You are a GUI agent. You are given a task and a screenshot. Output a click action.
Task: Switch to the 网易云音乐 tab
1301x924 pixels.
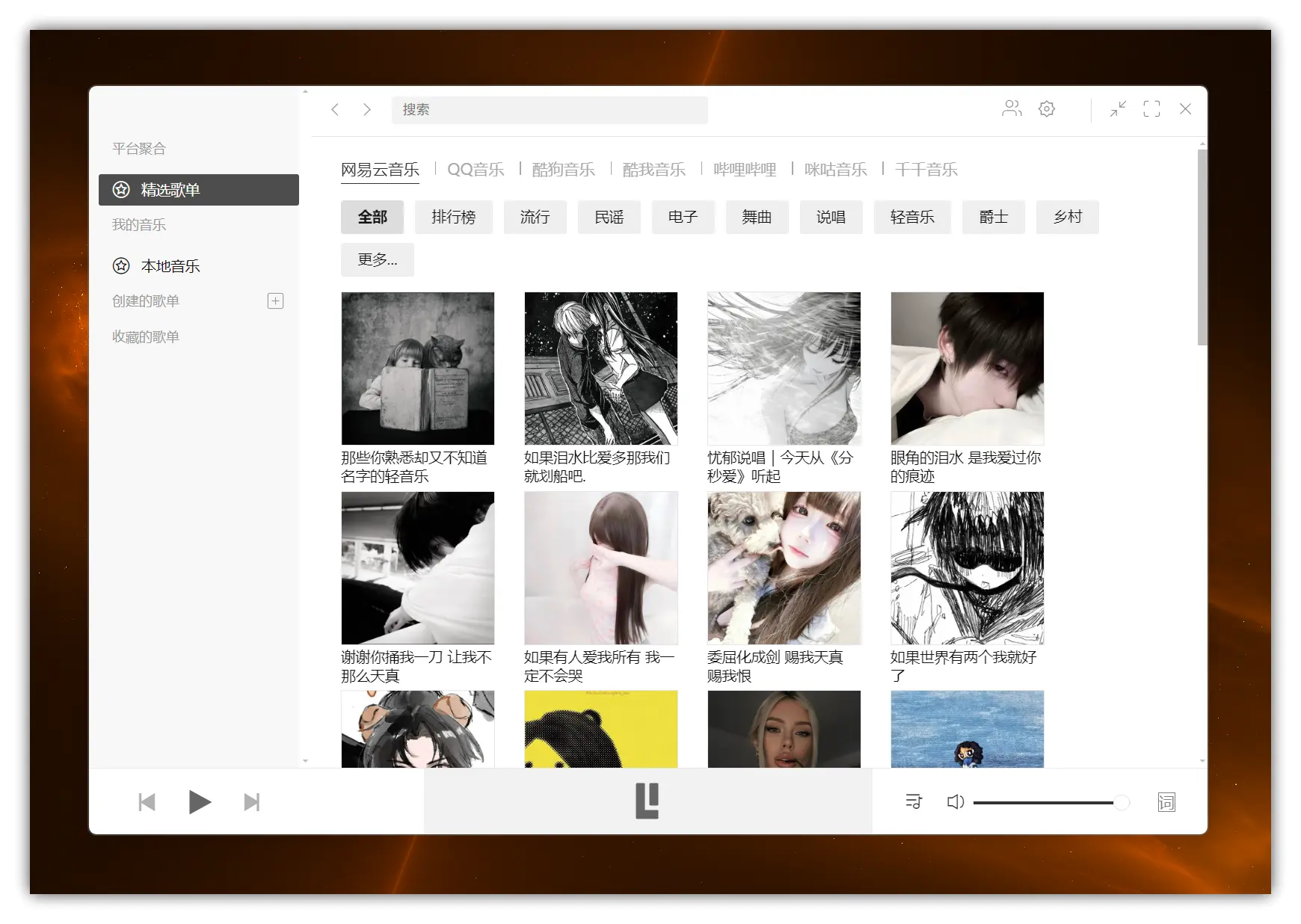tap(380, 170)
